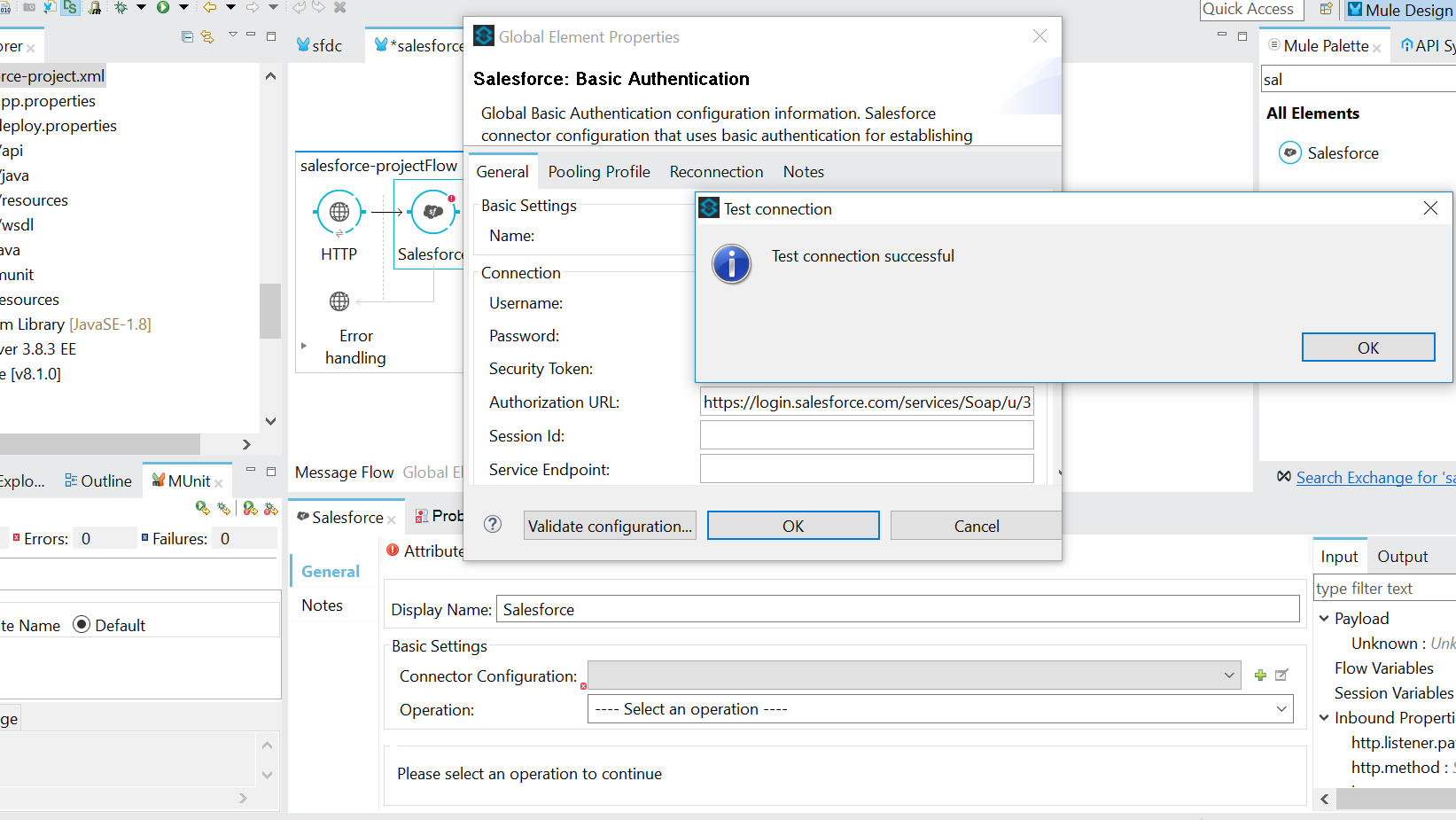Click MUnit debug failed tests icon

(x=271, y=508)
